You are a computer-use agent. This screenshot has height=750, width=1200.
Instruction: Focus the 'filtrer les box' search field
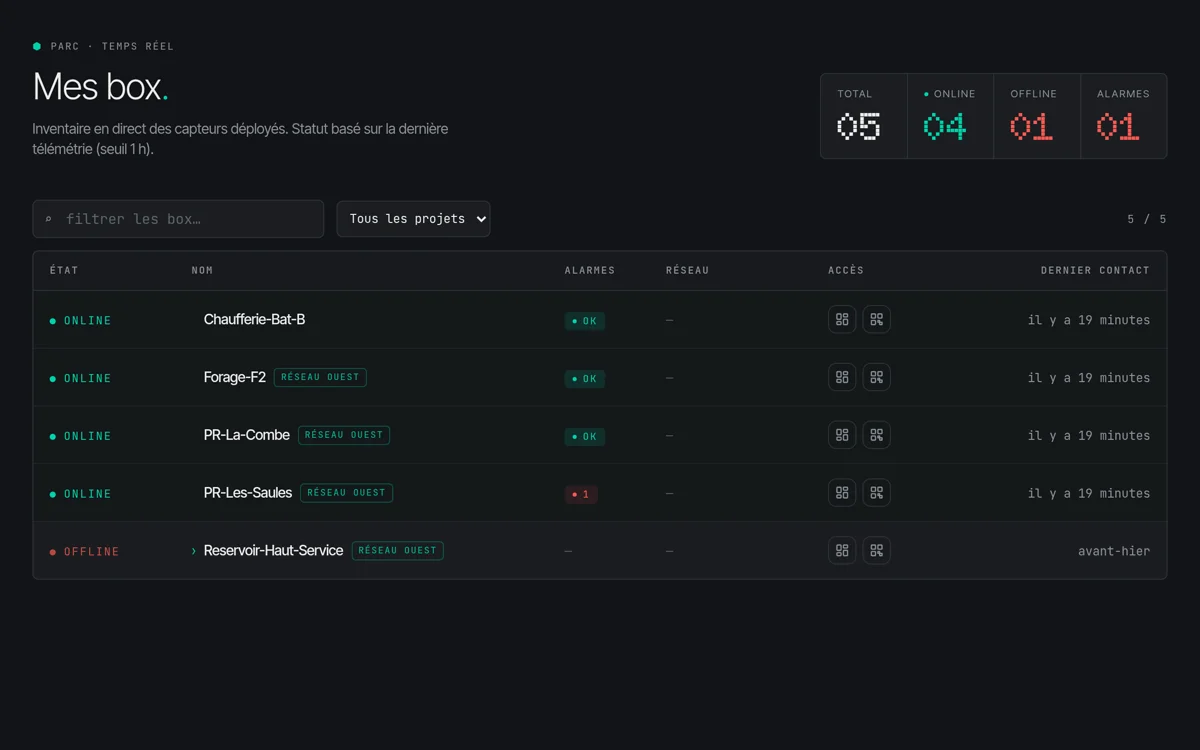tap(178, 219)
